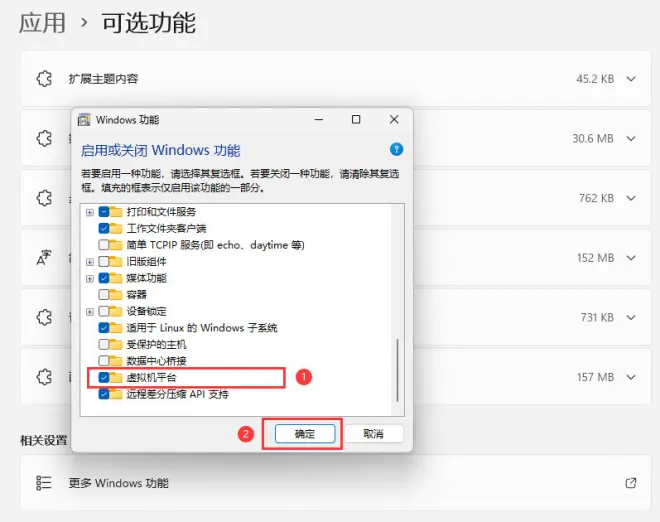
Task: Expand the 打印和文件服务 tree node
Action: [90, 212]
